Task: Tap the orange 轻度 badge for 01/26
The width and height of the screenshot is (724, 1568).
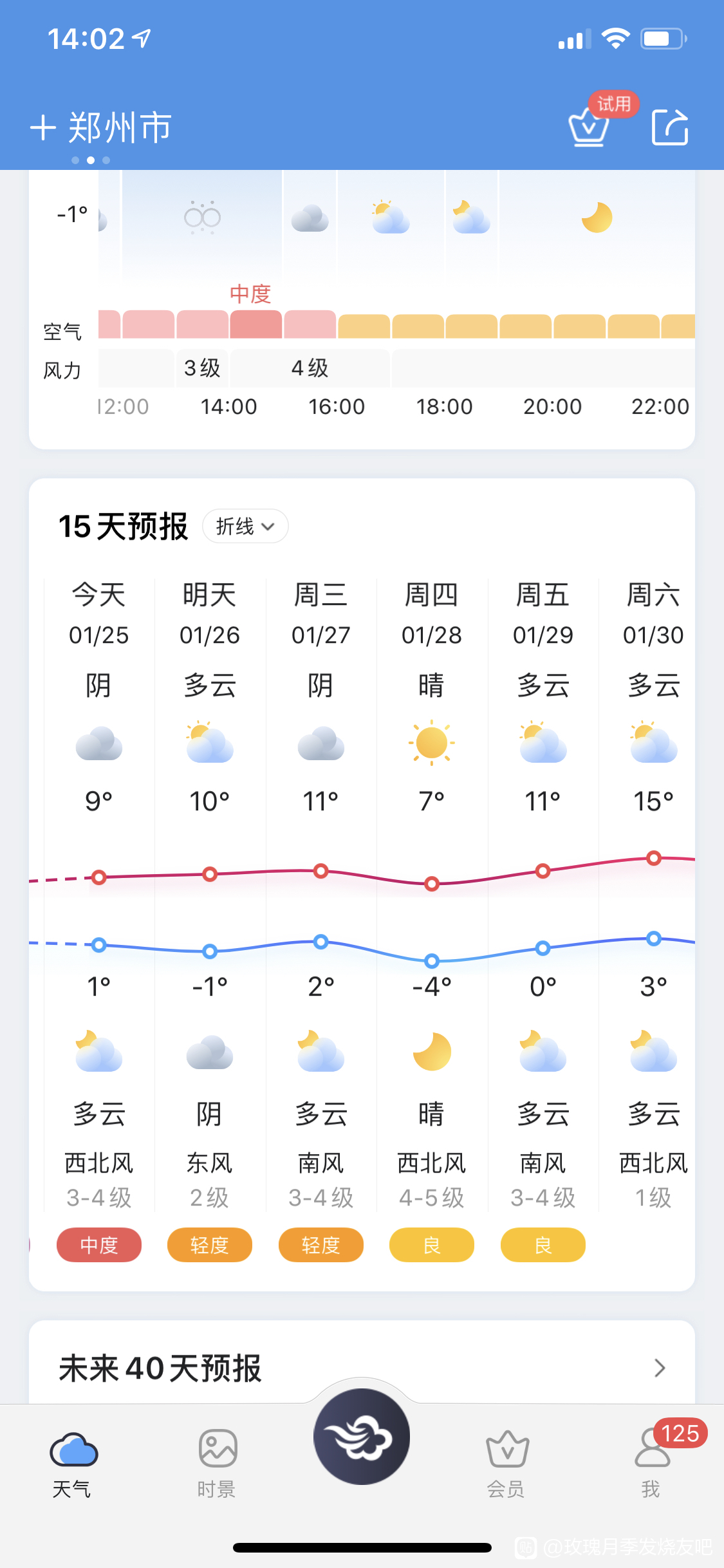Action: click(x=210, y=1245)
